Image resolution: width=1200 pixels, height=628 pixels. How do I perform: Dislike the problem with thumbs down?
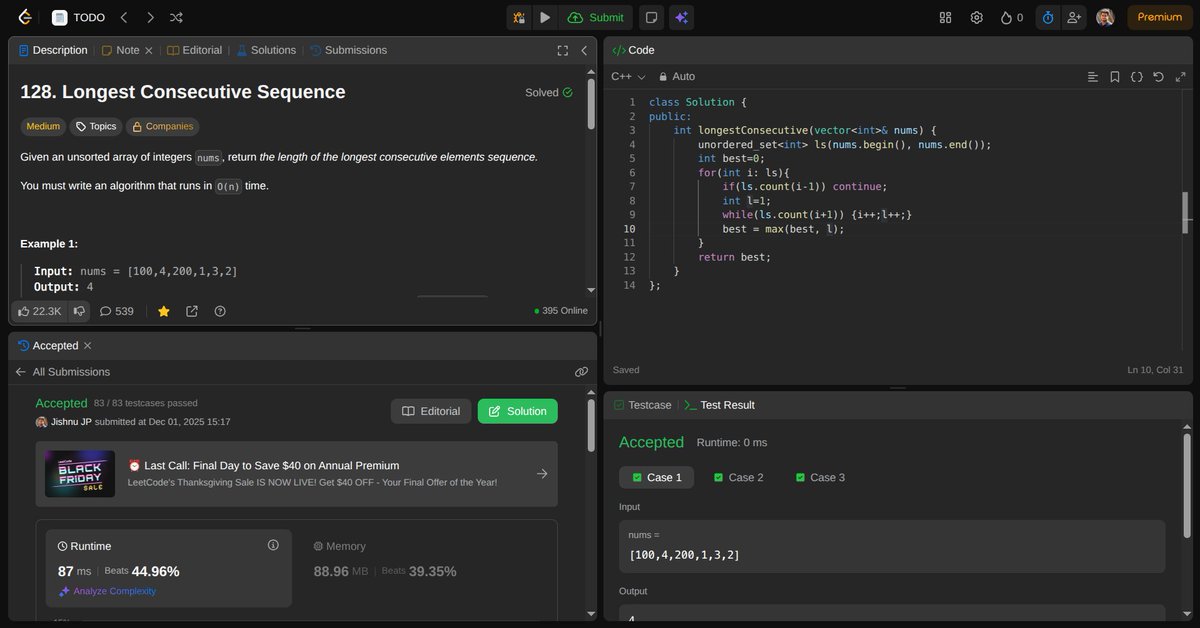click(79, 311)
